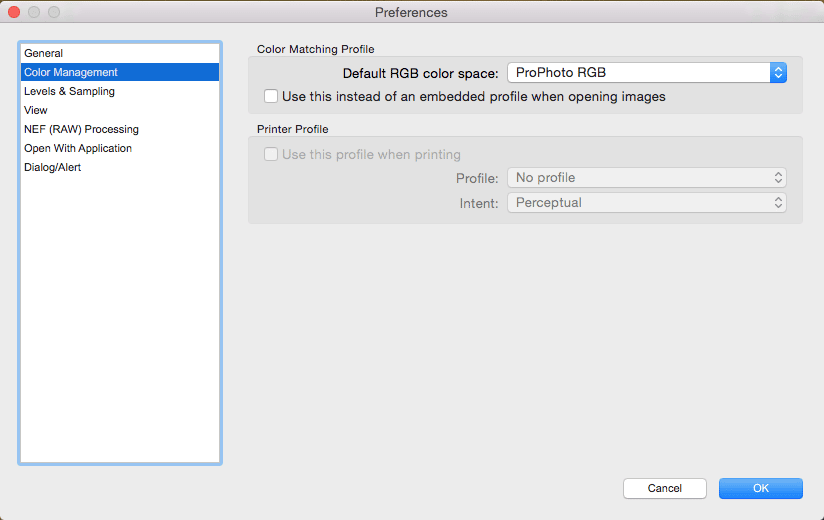Select Open With Application in the list
The image size is (824, 520).
(78, 148)
